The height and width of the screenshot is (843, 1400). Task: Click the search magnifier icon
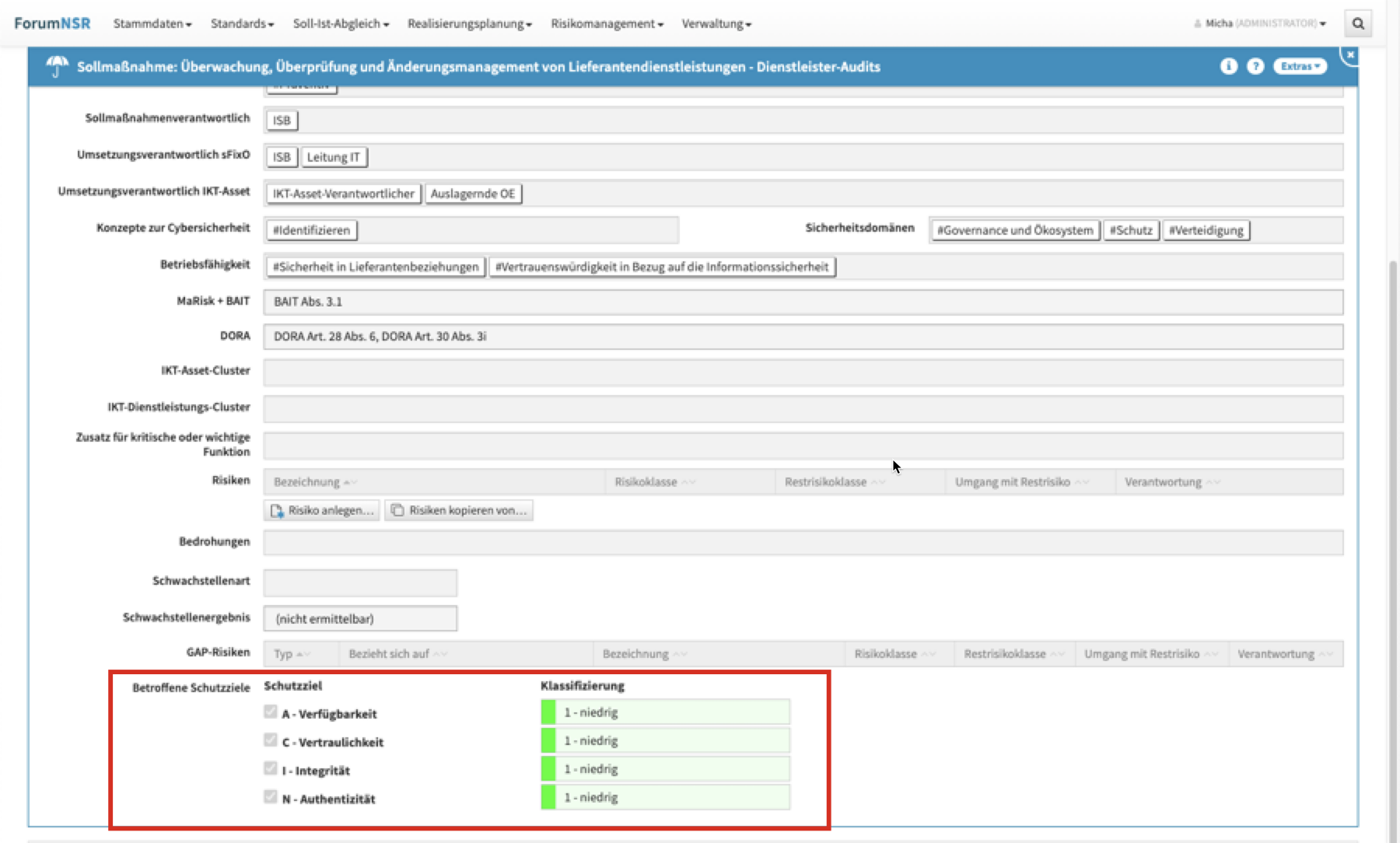pyautogui.click(x=1358, y=23)
